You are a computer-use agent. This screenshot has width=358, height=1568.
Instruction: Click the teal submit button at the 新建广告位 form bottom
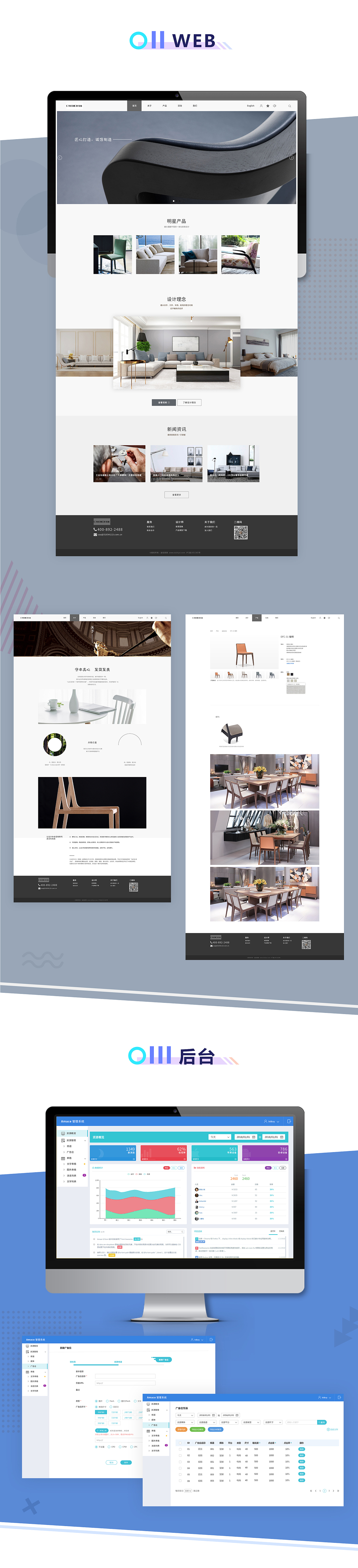click(x=126, y=1462)
